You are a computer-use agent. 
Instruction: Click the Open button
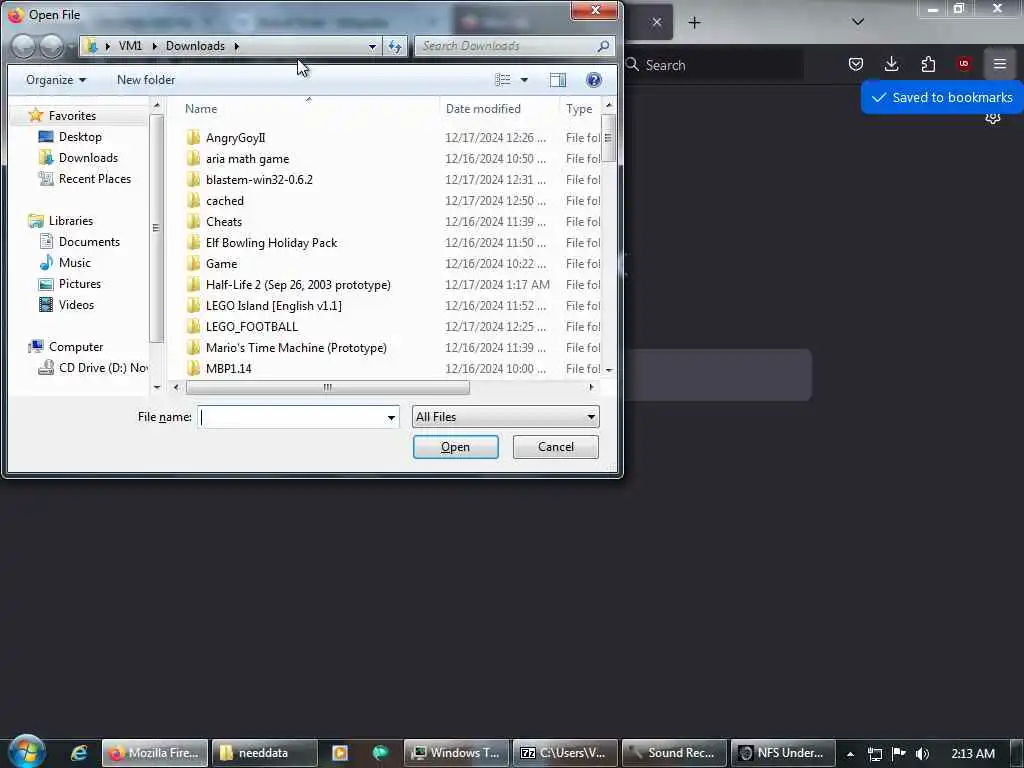pyautogui.click(x=455, y=447)
